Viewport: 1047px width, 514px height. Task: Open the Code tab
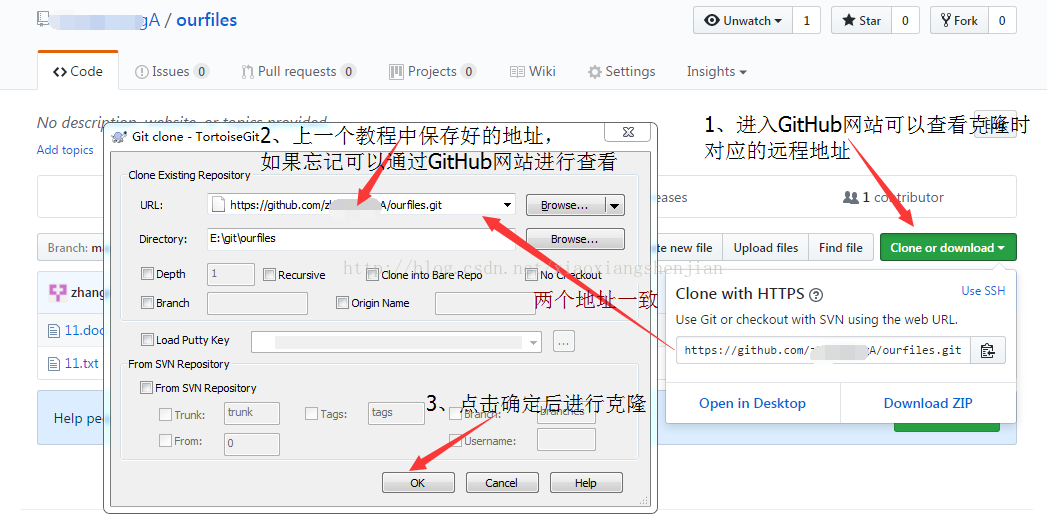click(78, 71)
